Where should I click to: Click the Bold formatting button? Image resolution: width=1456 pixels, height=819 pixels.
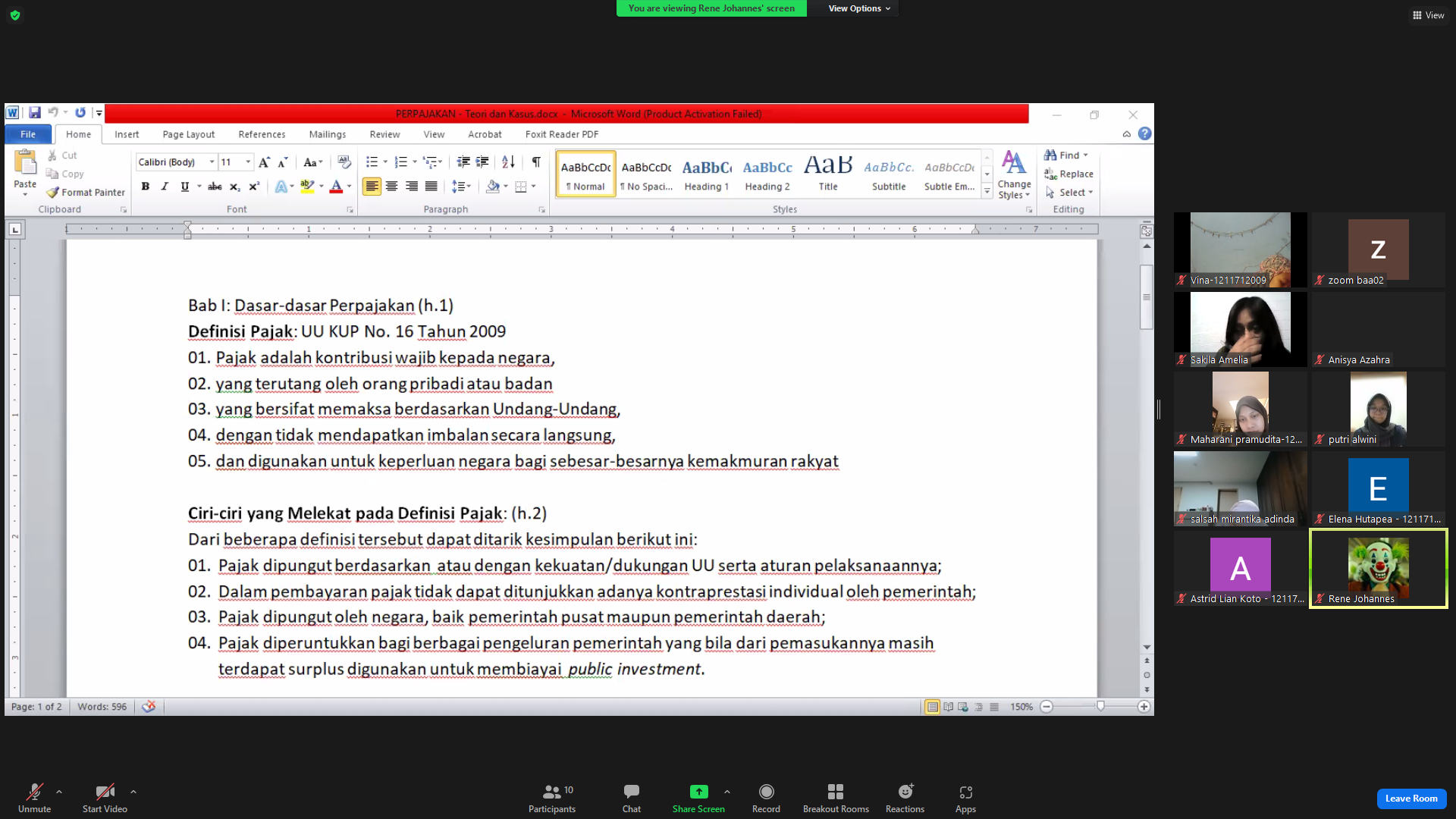tap(145, 187)
